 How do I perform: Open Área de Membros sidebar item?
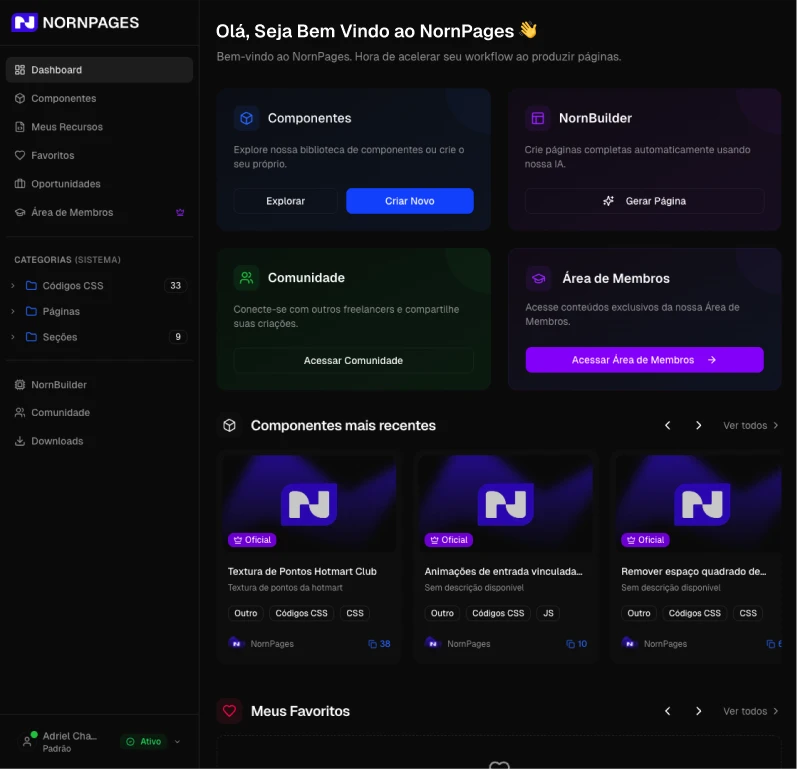[x=99, y=212]
